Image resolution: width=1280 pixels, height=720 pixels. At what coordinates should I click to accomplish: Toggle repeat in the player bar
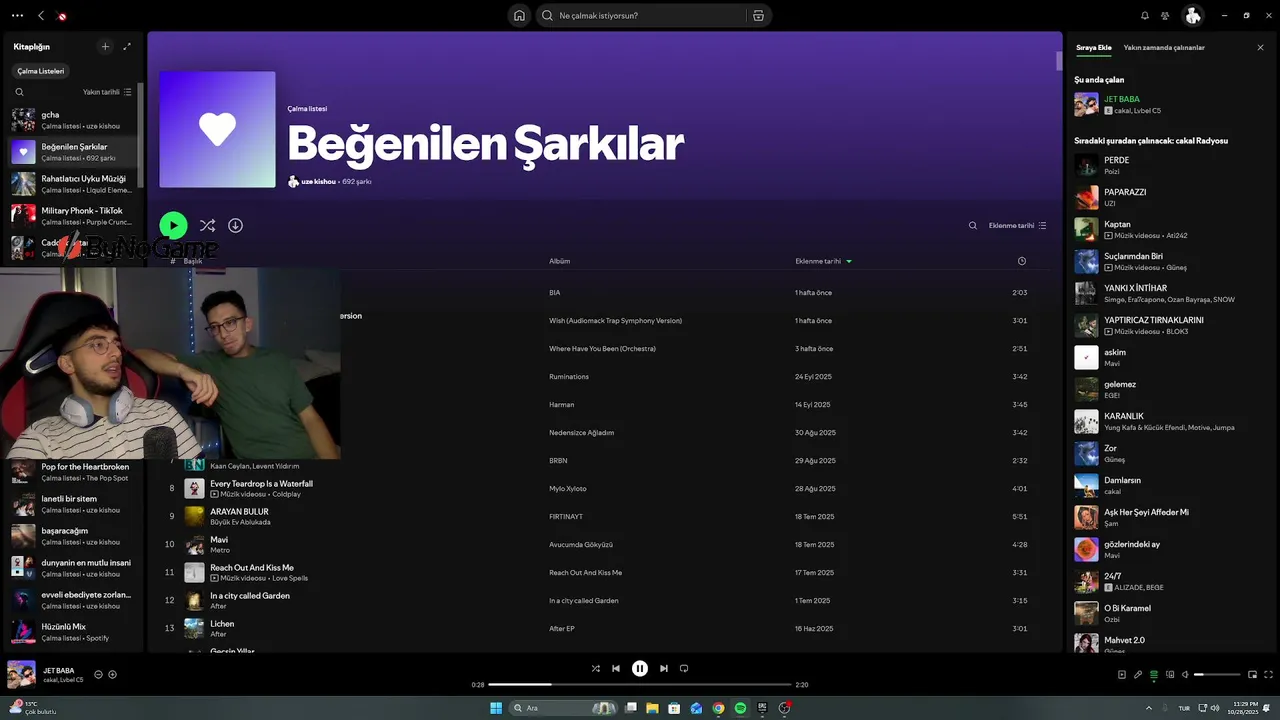(x=684, y=668)
